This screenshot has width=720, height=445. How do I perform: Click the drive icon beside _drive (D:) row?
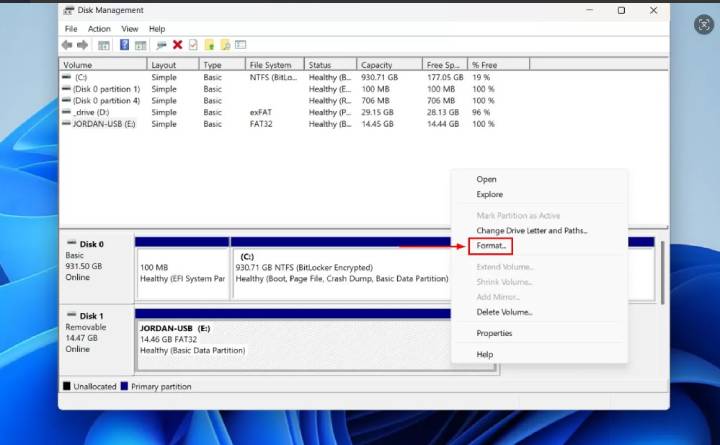(x=67, y=112)
